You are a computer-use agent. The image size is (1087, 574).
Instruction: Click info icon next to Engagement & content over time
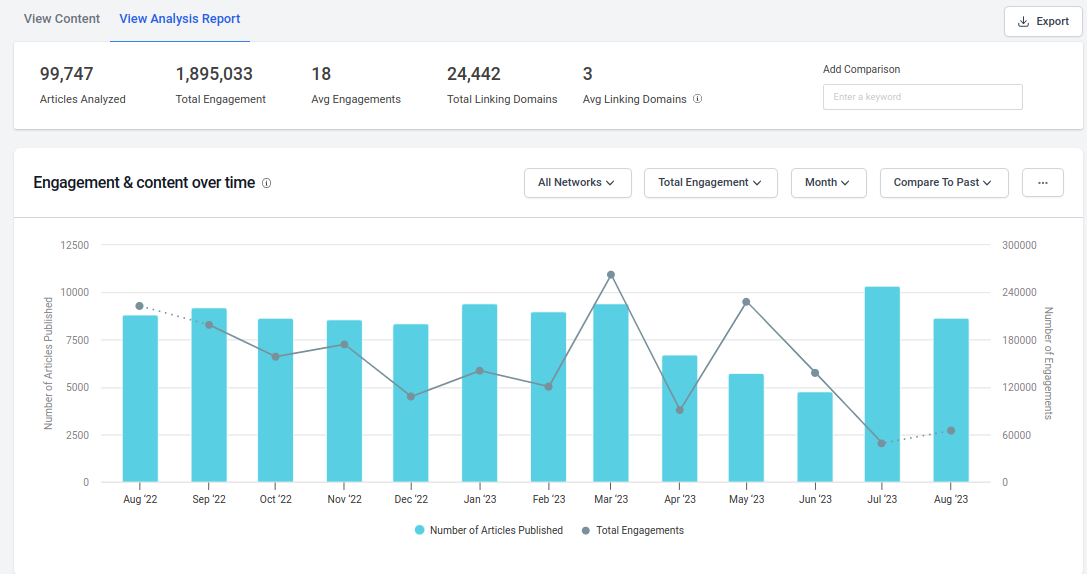[x=266, y=183]
